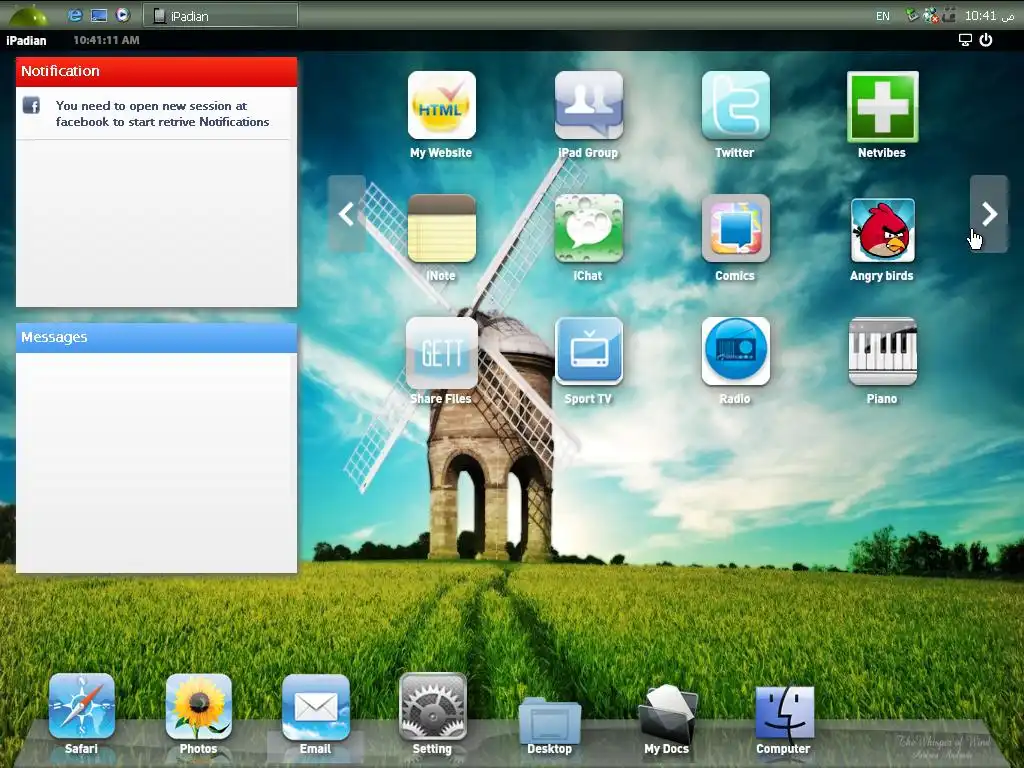This screenshot has height=768, width=1024.
Task: Open the Netvibes app
Action: [x=882, y=106]
